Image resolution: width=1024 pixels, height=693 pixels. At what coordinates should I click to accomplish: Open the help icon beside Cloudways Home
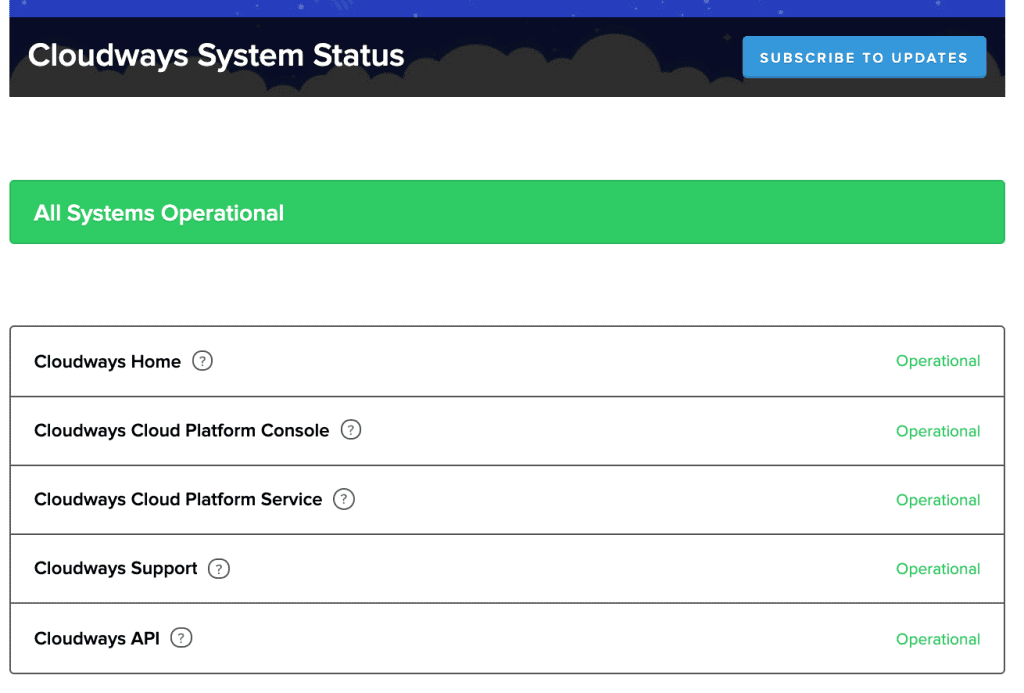[x=202, y=361]
